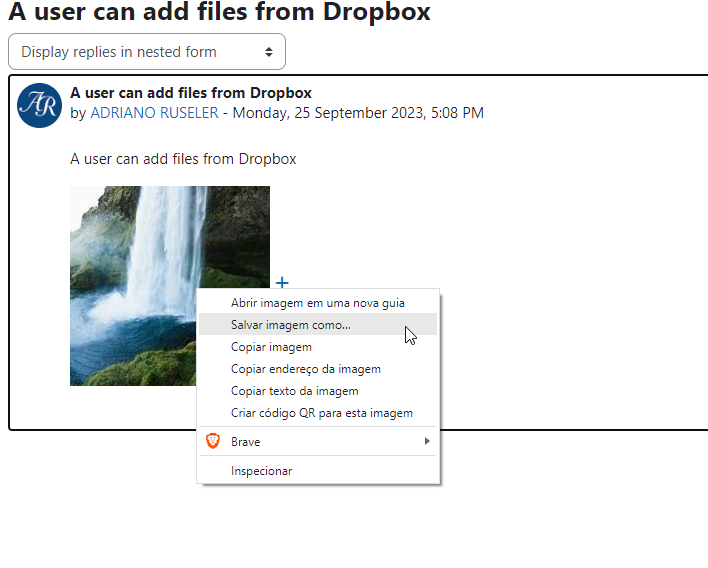Choose 'Inspecionar' in the context menu
This screenshot has width=708, height=568.
tap(318, 470)
